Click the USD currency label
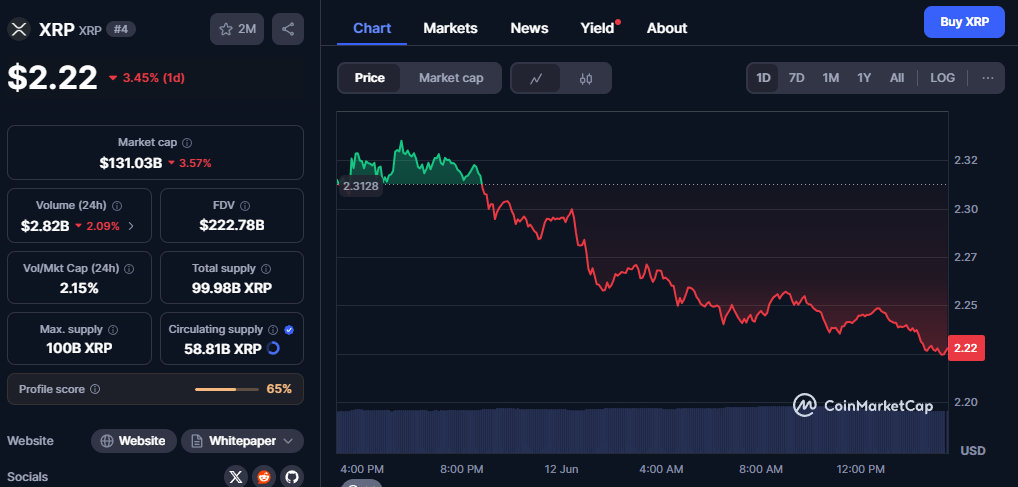 973,451
